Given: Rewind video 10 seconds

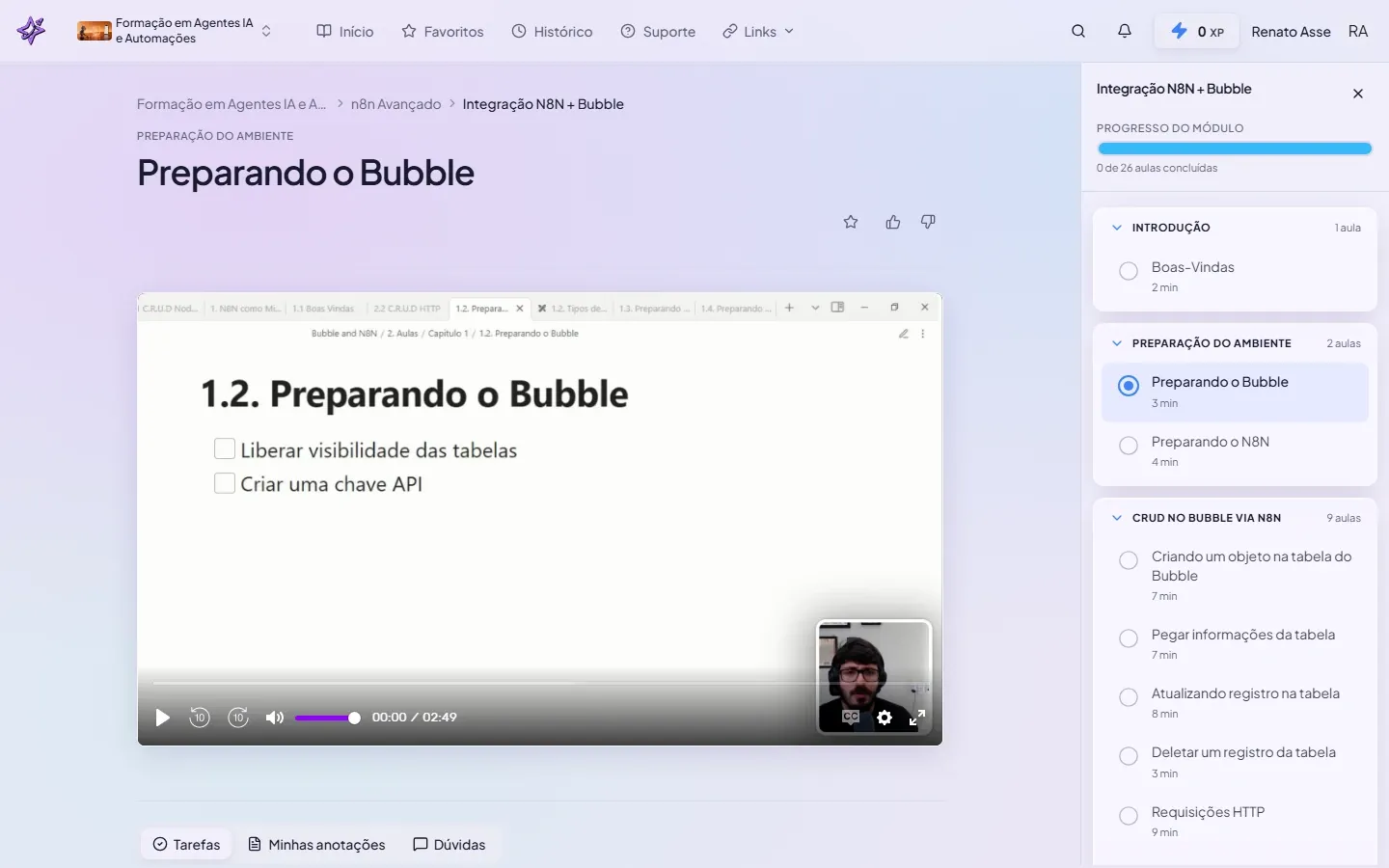Looking at the screenshot, I should (x=200, y=718).
